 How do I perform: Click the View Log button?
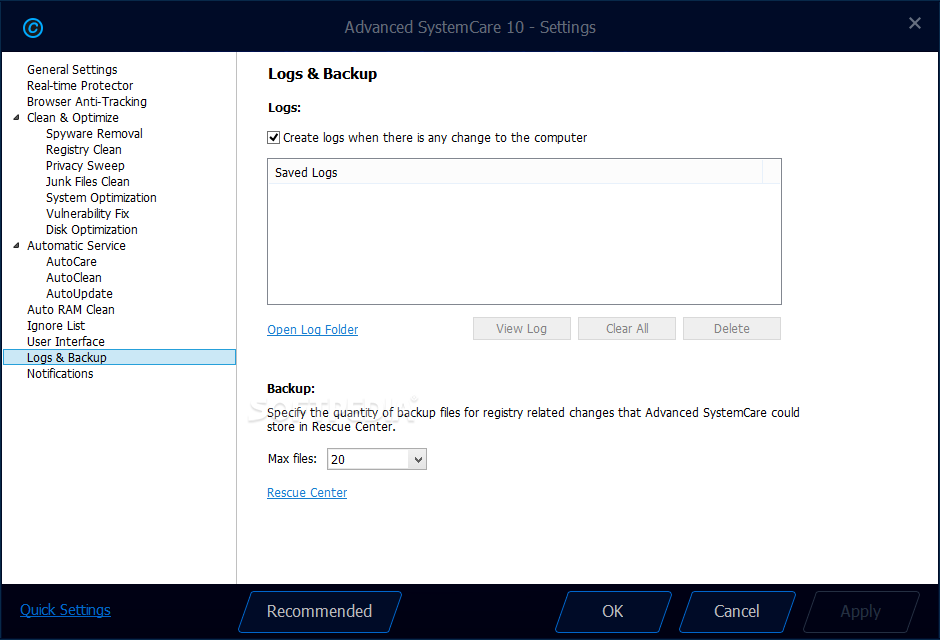pyautogui.click(x=522, y=328)
